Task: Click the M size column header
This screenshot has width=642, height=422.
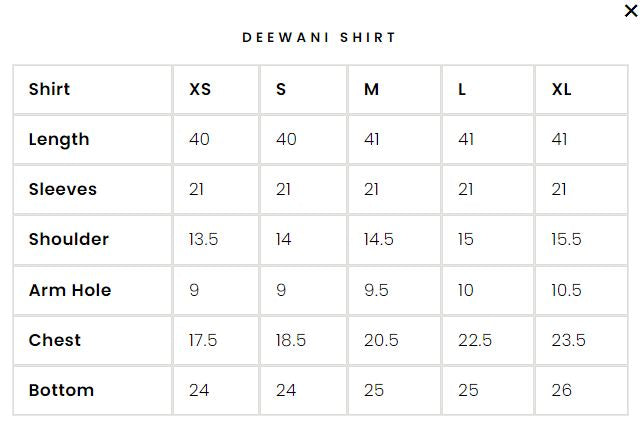Action: pyautogui.click(x=371, y=89)
